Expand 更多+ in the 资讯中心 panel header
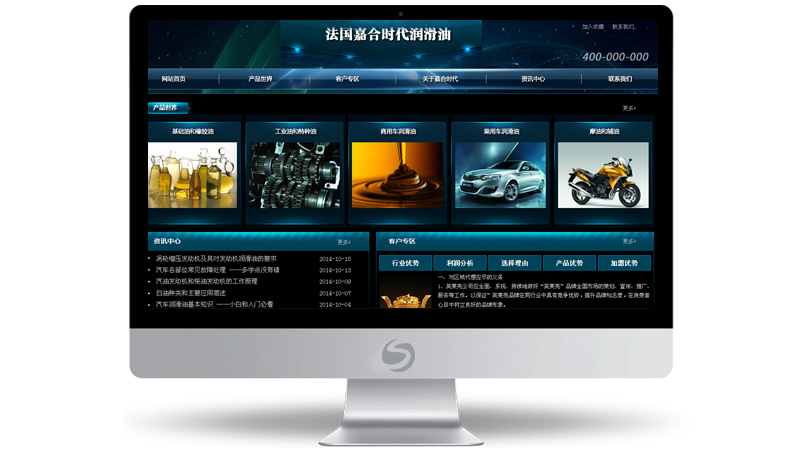 point(344,241)
